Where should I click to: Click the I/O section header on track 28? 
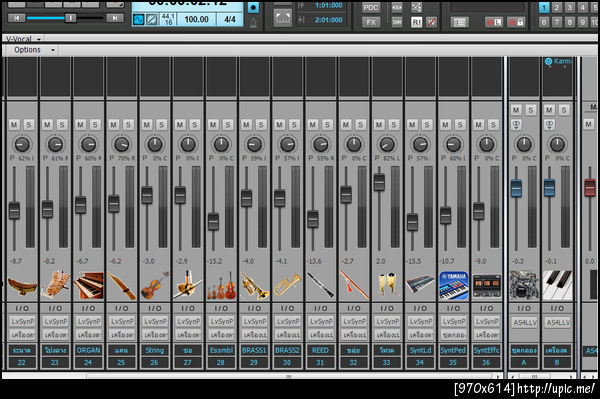tap(222, 308)
